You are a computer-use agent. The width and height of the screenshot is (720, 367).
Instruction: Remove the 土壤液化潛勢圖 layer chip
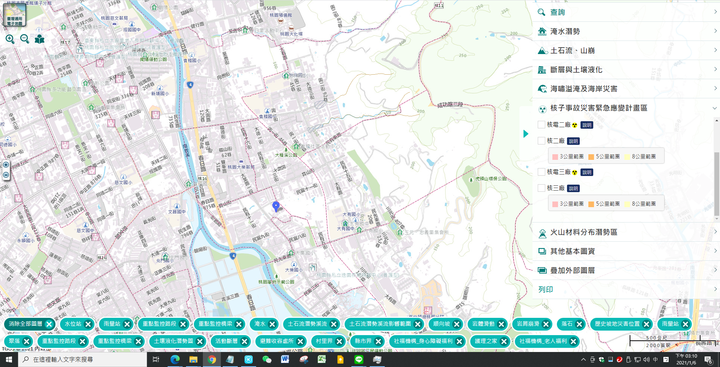pyautogui.click(x=200, y=342)
